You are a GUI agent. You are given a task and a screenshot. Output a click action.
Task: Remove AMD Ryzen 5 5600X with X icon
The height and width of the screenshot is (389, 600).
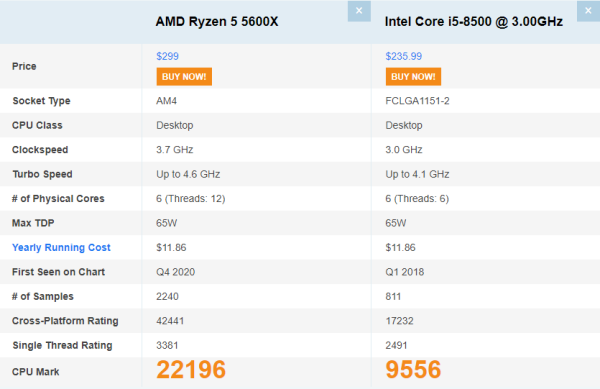359,11
